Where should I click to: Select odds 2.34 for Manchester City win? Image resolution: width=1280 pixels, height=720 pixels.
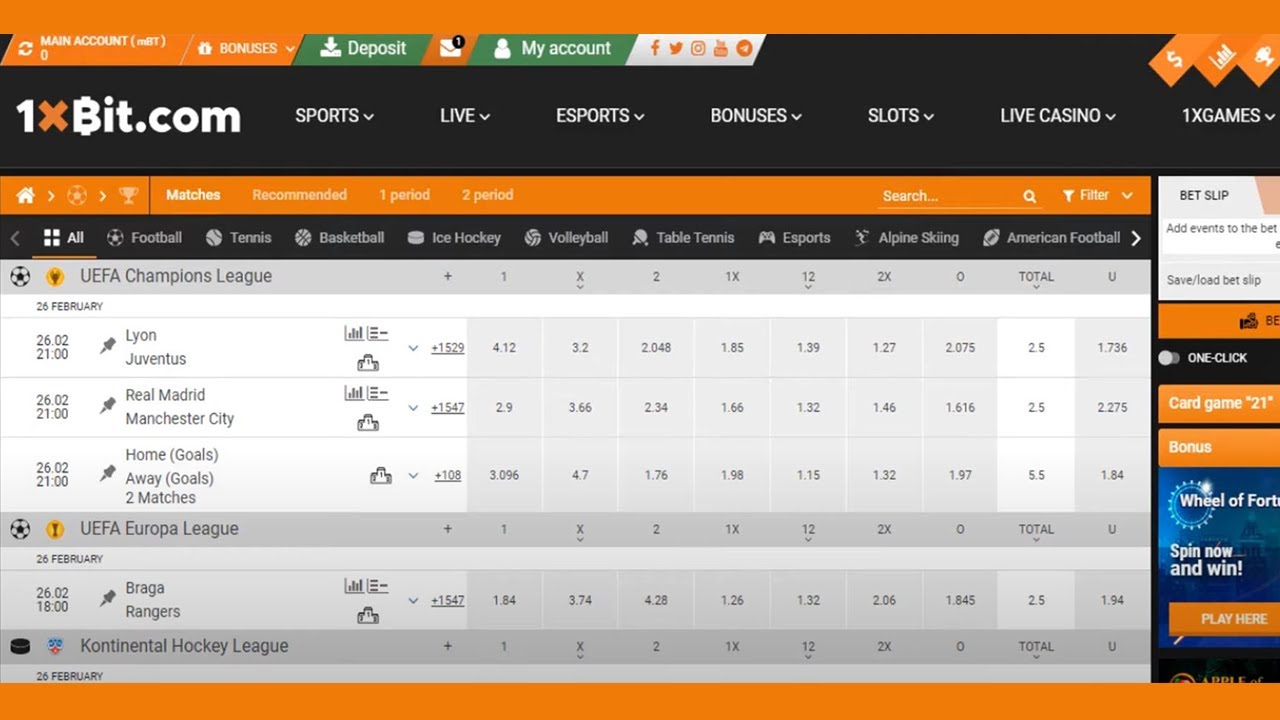[656, 407]
